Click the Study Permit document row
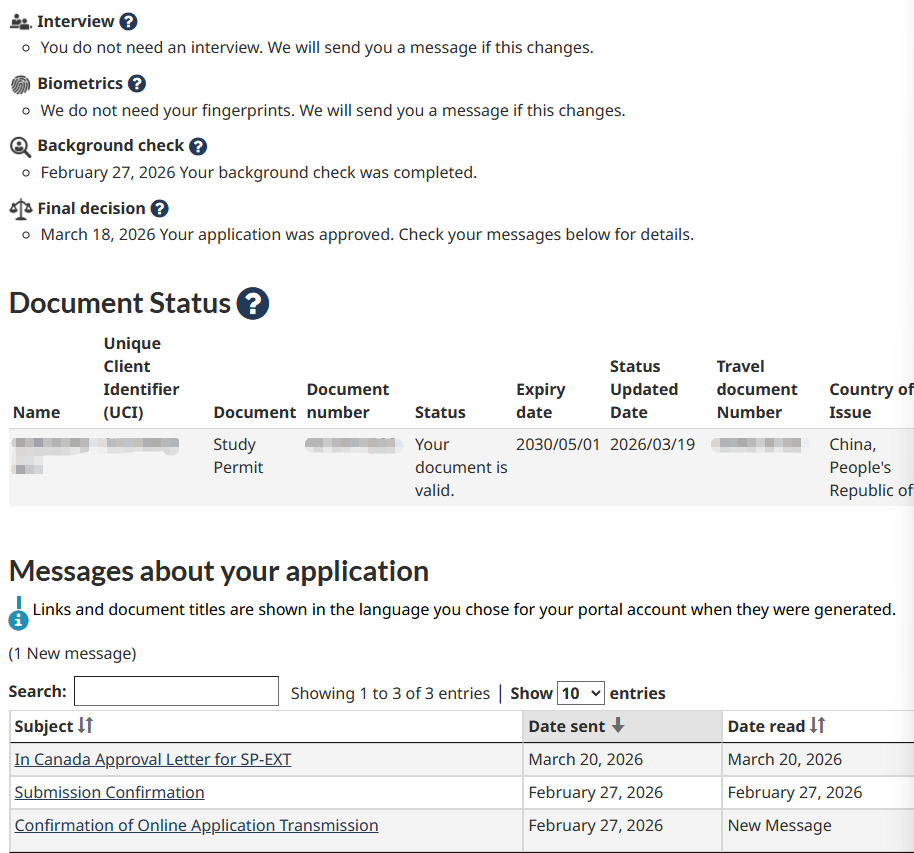Image resolution: width=914 pixels, height=853 pixels. [235, 456]
